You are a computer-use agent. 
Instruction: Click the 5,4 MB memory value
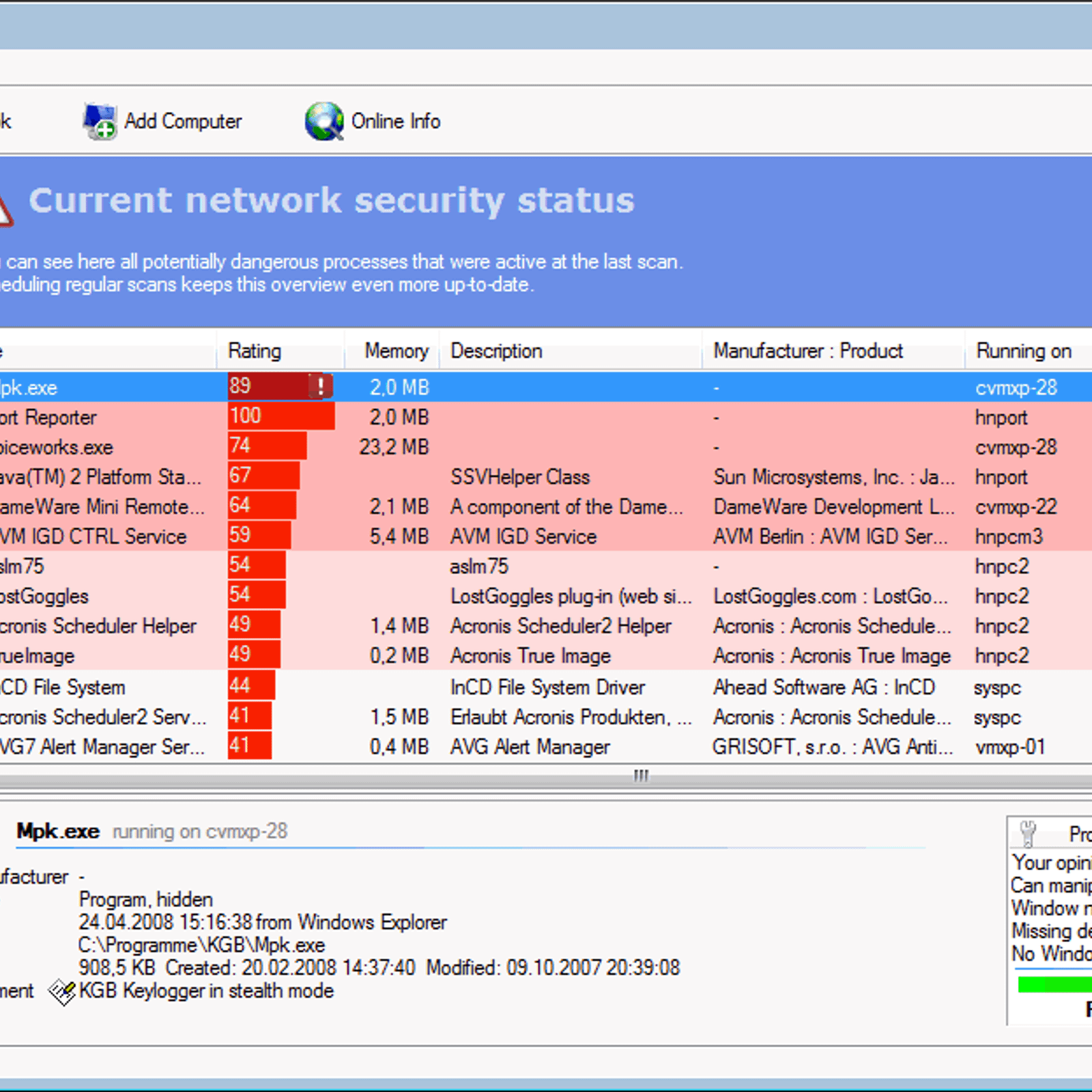pos(399,536)
